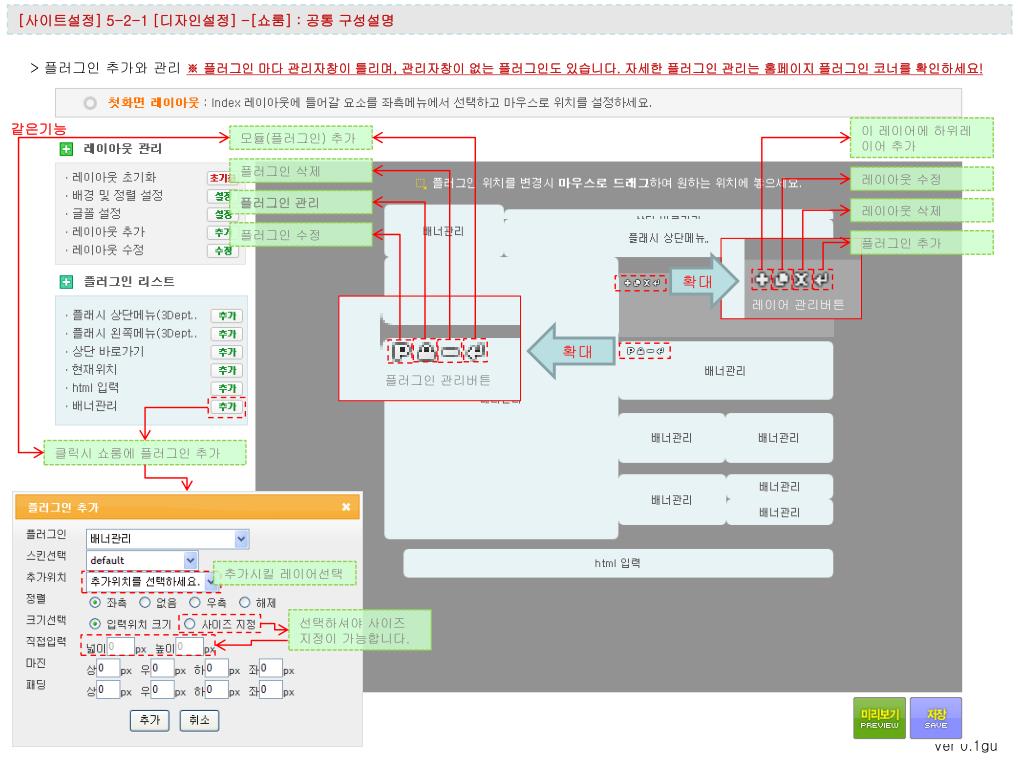The width and height of the screenshot is (1024, 768).
Task: Click enlarged lock icon for 플러그인 관리
Action: (426, 352)
